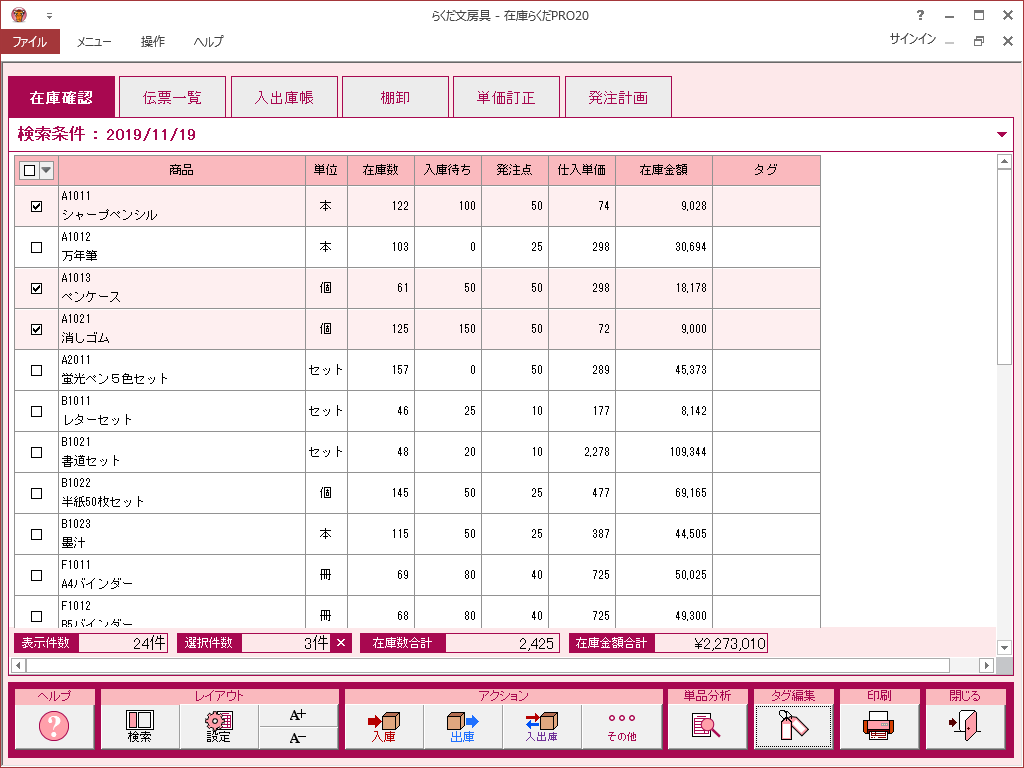Screen dimensions: 1024x768
Task: Open the ファイル menu
Action: [30, 42]
